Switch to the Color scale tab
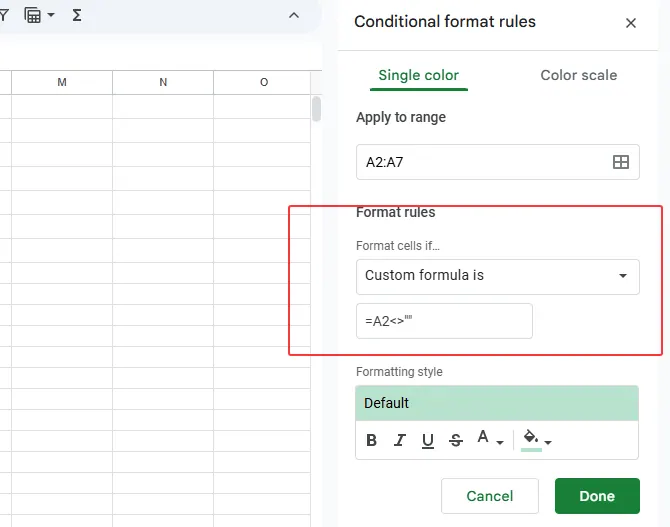Screen dimensions: 670x527 tap(578, 75)
